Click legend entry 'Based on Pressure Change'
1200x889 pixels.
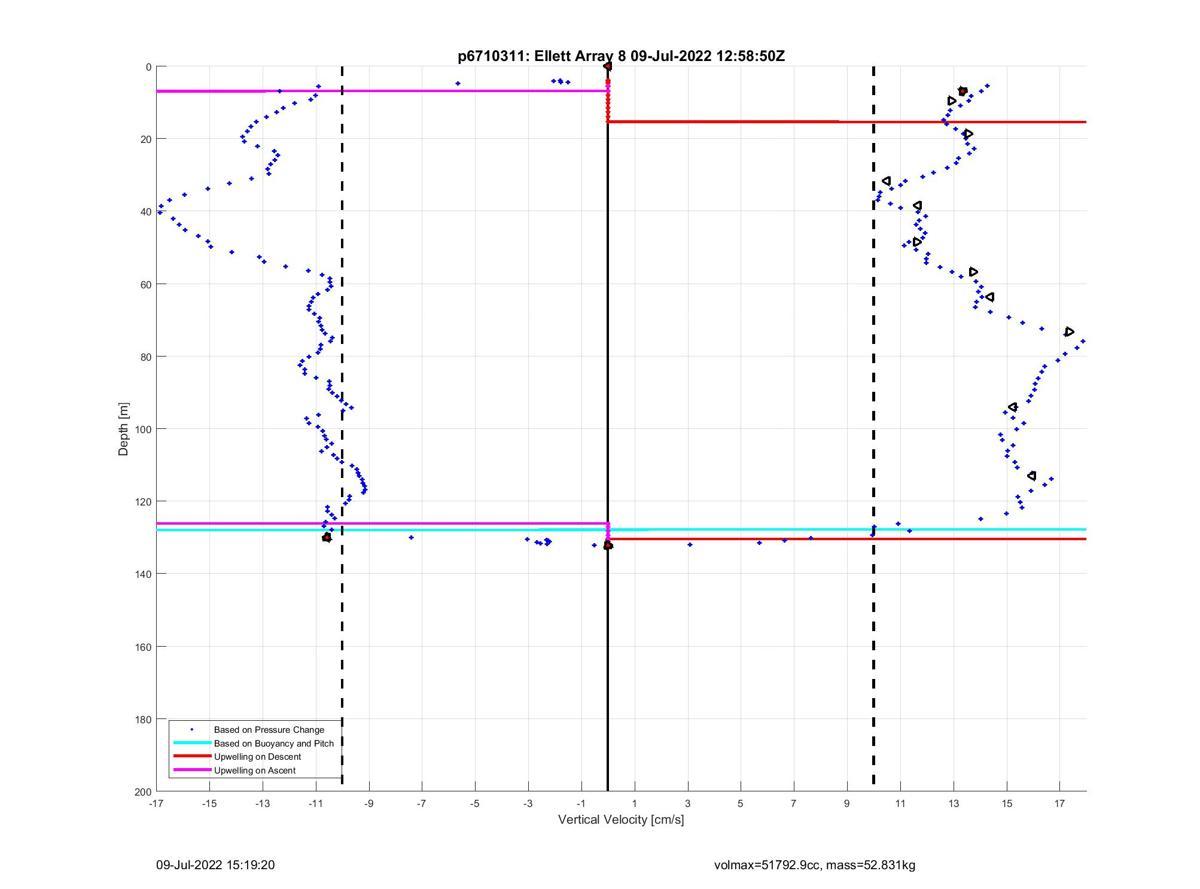(x=269, y=730)
